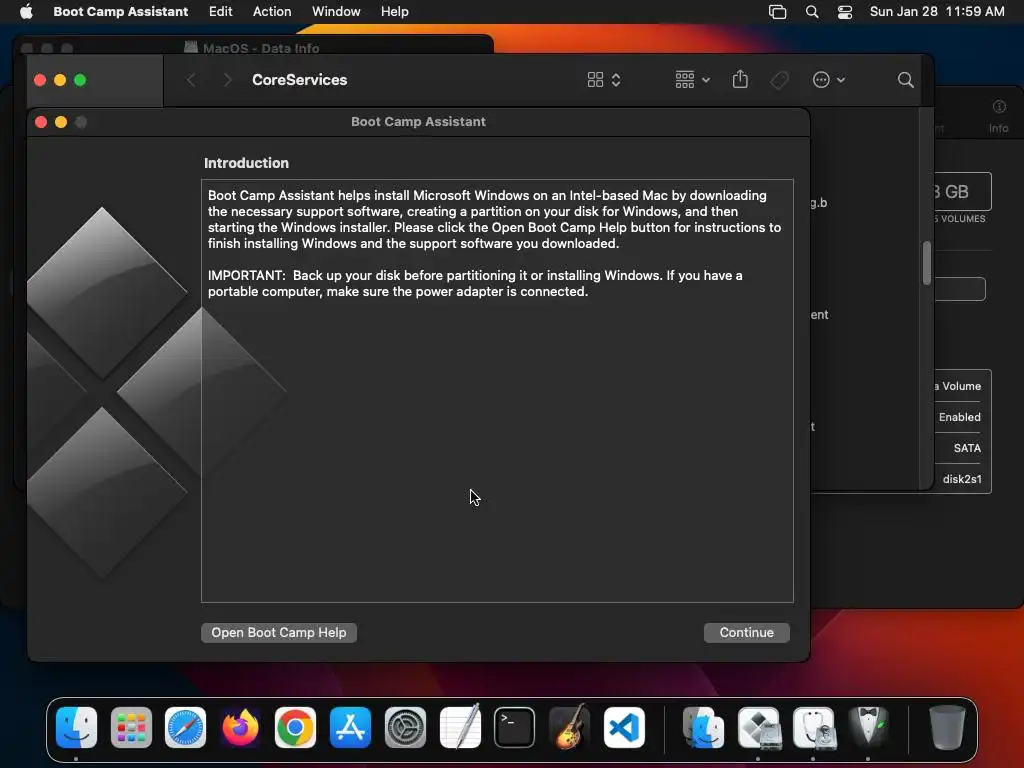The image size is (1024, 768).
Task: Minimize the Boot Camp Assistant window
Action: 61,122
